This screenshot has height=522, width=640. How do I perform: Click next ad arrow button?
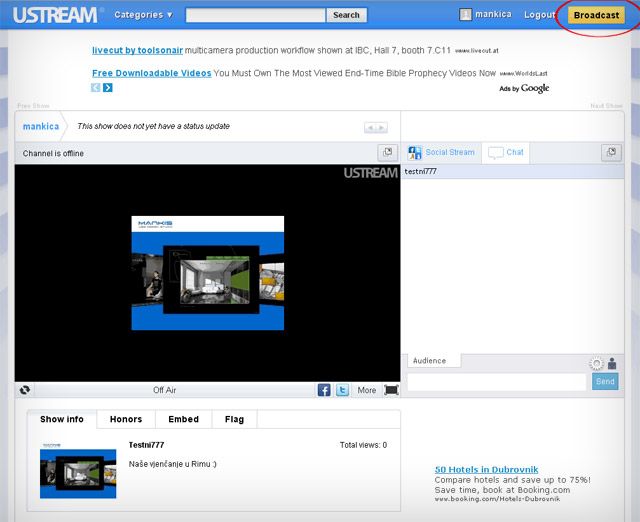point(108,88)
